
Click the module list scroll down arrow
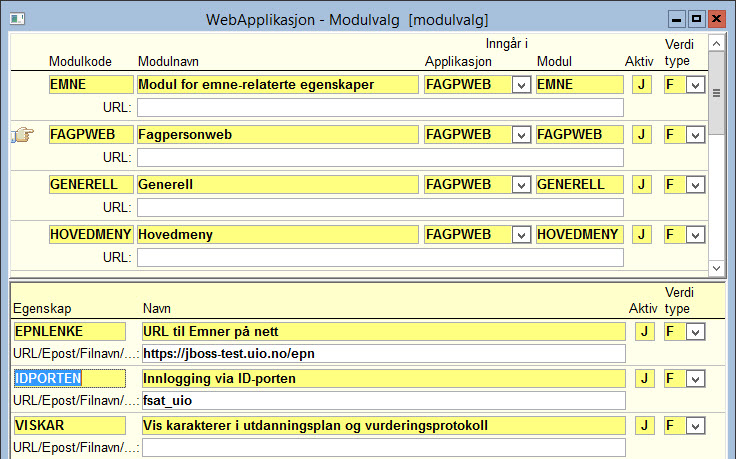click(716, 268)
